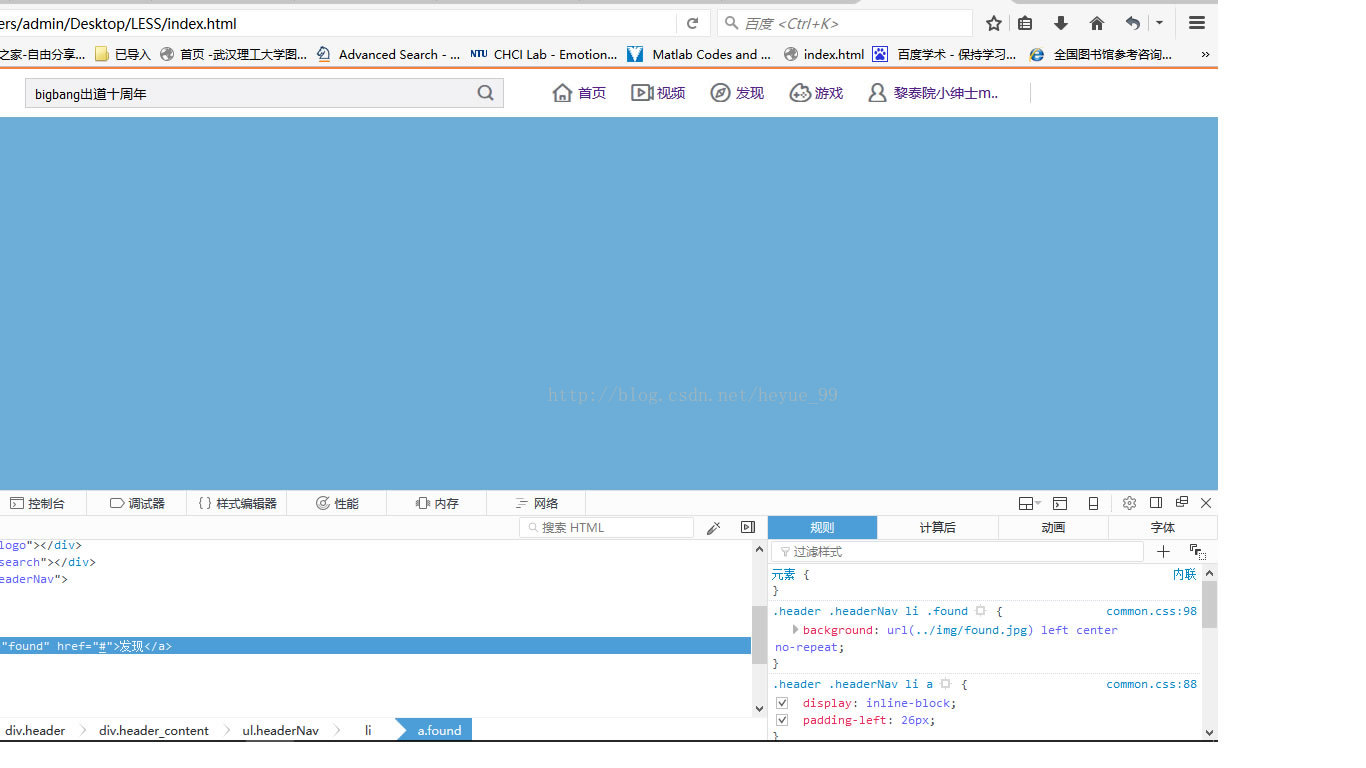The height and width of the screenshot is (768, 1366).
Task: Open the Firefox hamburger menu
Action: 1196,23
